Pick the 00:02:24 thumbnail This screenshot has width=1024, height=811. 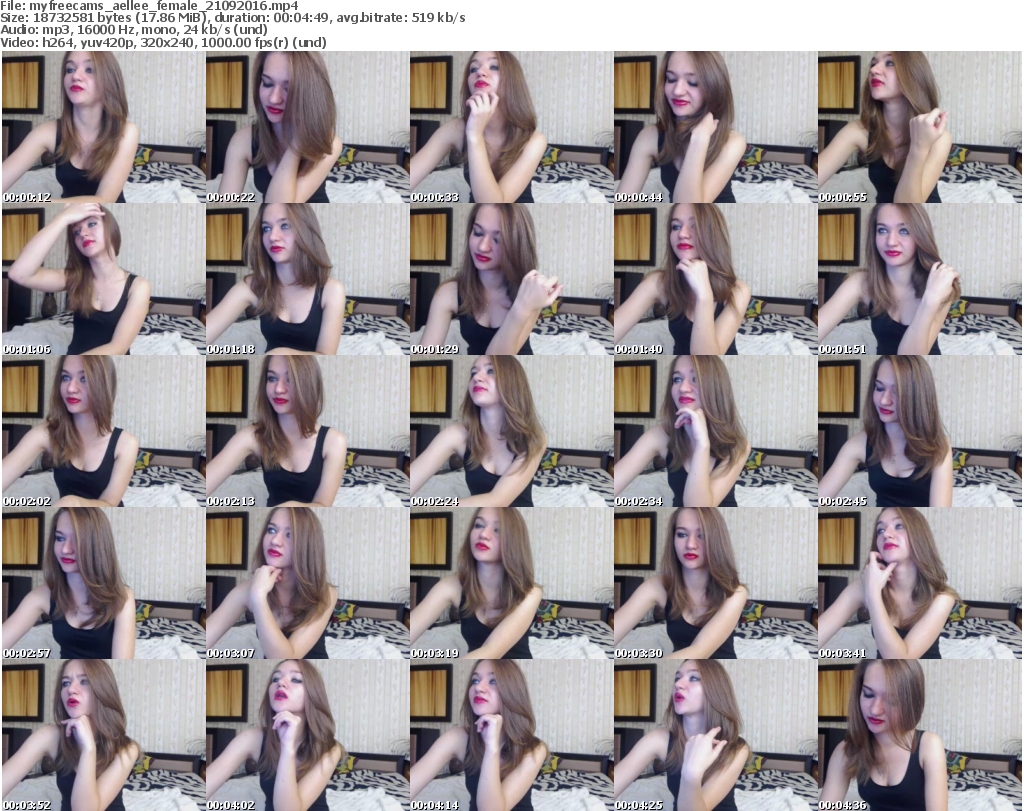click(511, 432)
